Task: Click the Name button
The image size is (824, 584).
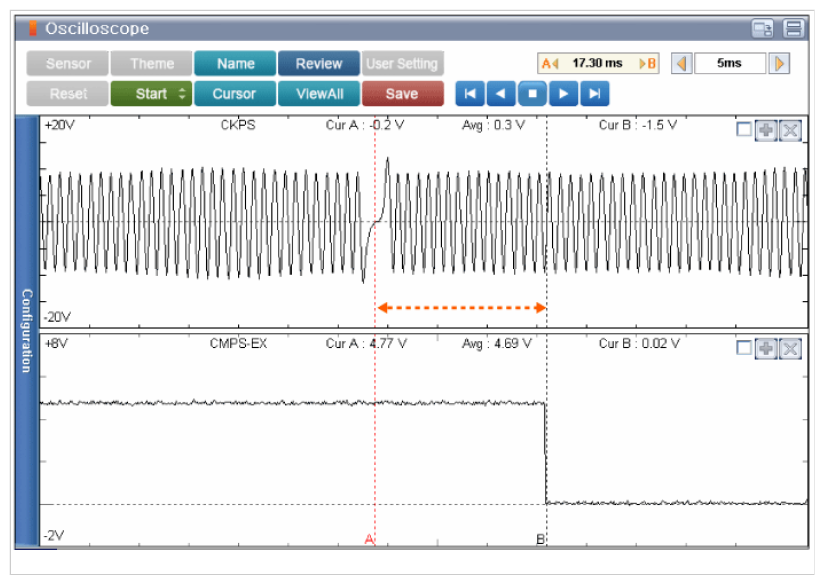Action: click(x=235, y=64)
